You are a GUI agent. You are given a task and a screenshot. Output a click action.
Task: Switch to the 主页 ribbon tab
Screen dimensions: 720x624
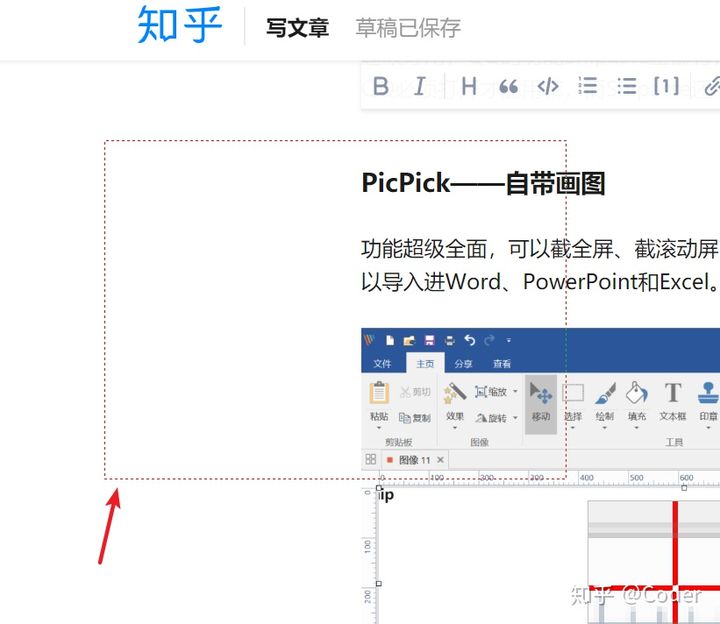tap(425, 364)
